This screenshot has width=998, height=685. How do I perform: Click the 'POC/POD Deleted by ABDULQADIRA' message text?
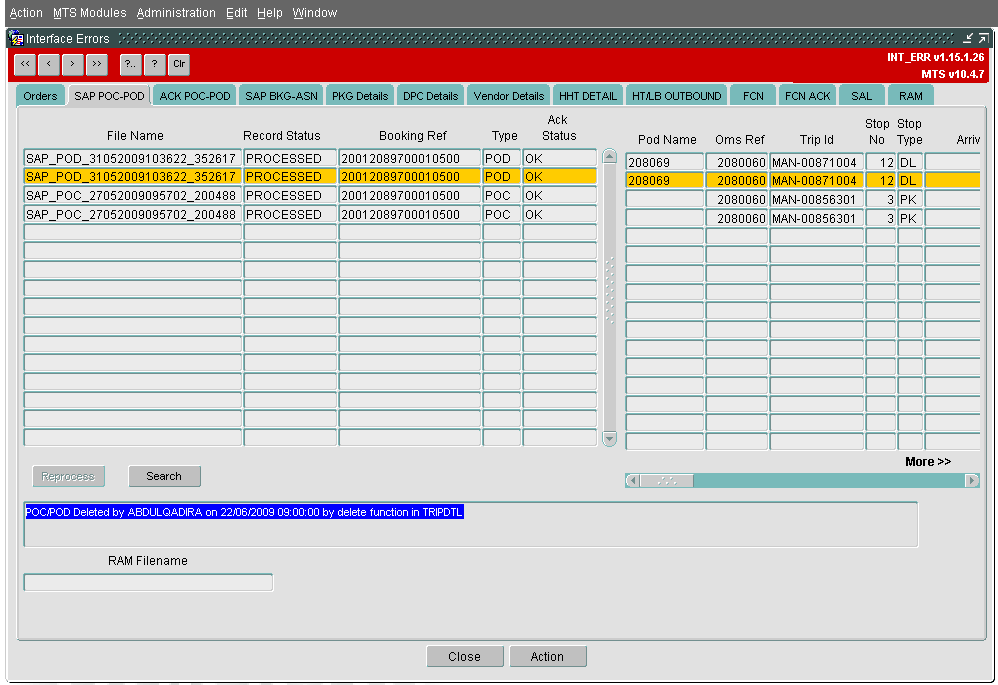244,512
